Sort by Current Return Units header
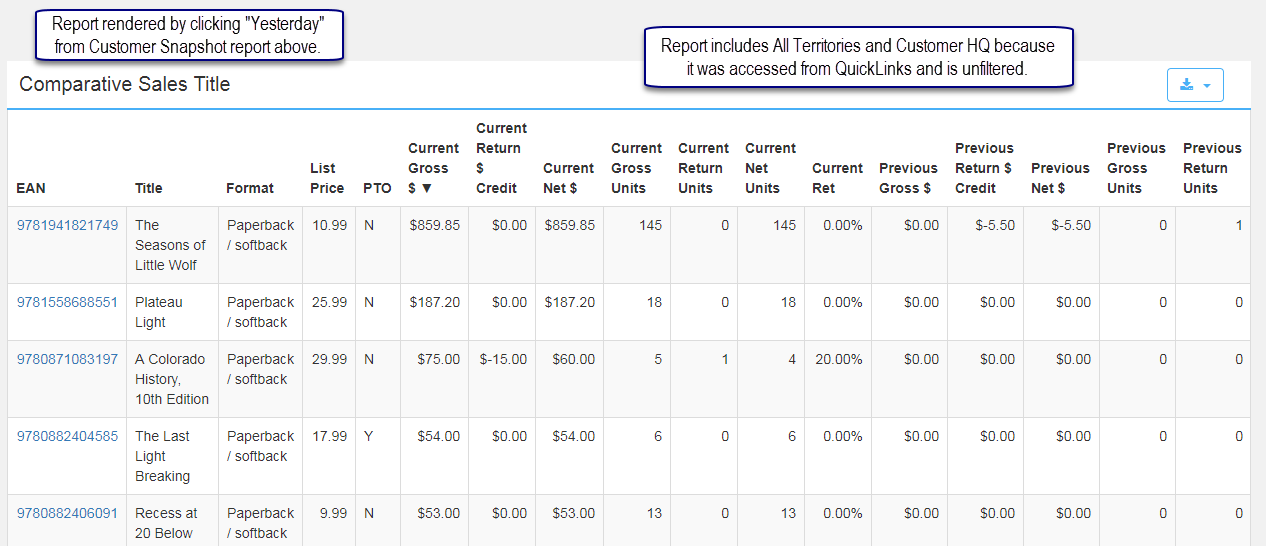The image size is (1266, 546). click(x=703, y=168)
